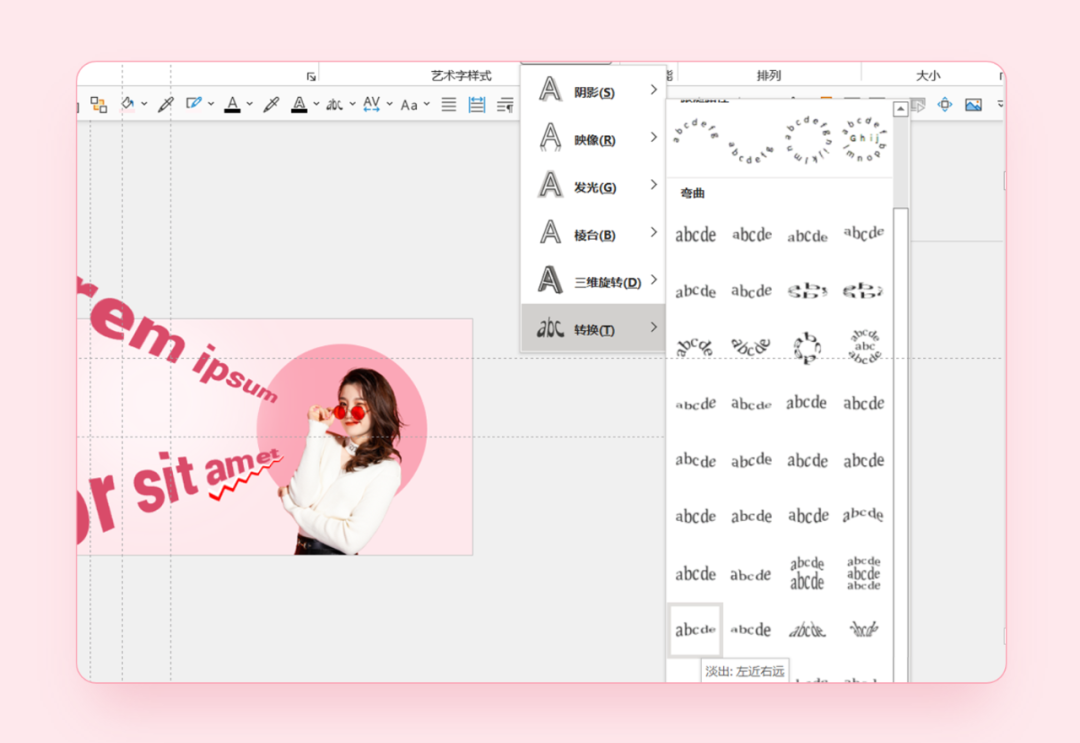Click the AV character spacing icon
1080x743 pixels.
pos(371,104)
